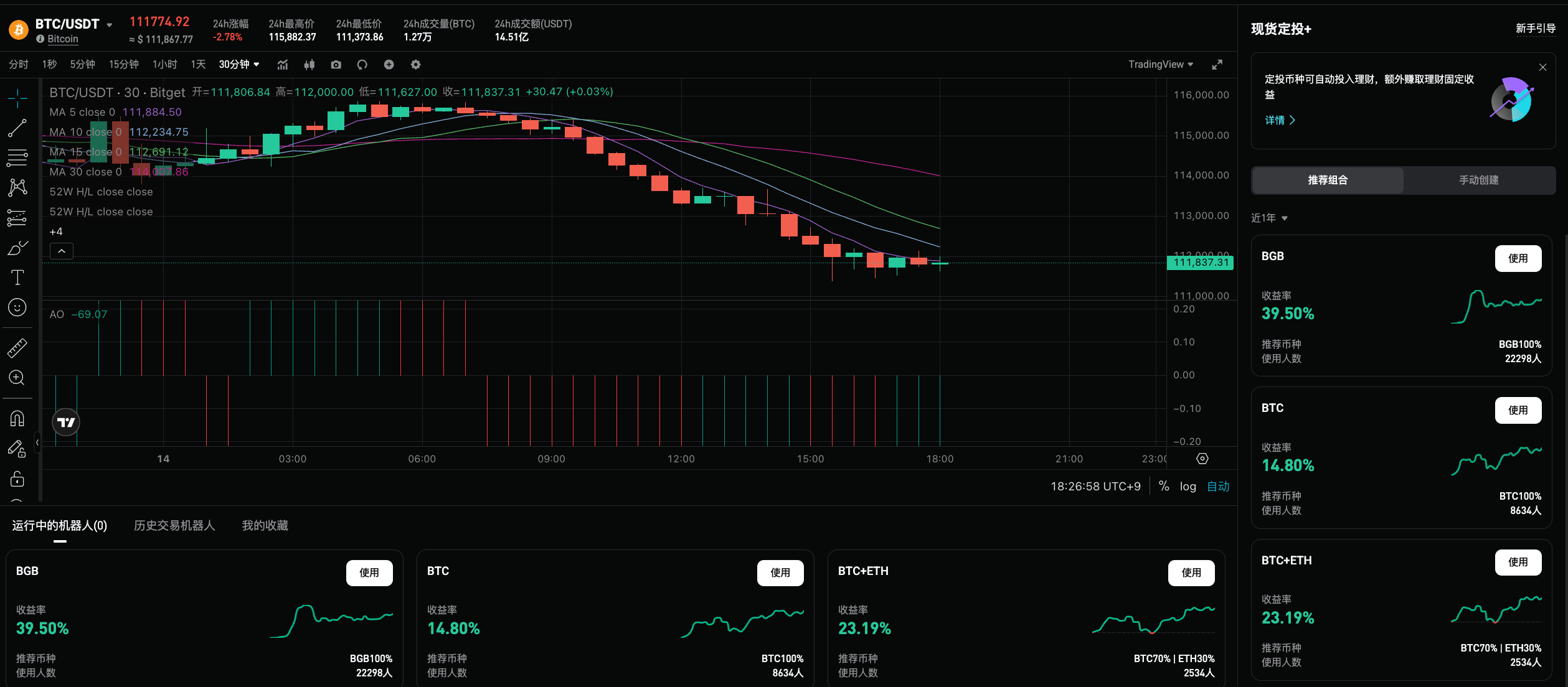Image resolution: width=1568 pixels, height=687 pixels.
Task: Open chart settings gear icon
Action: point(416,65)
